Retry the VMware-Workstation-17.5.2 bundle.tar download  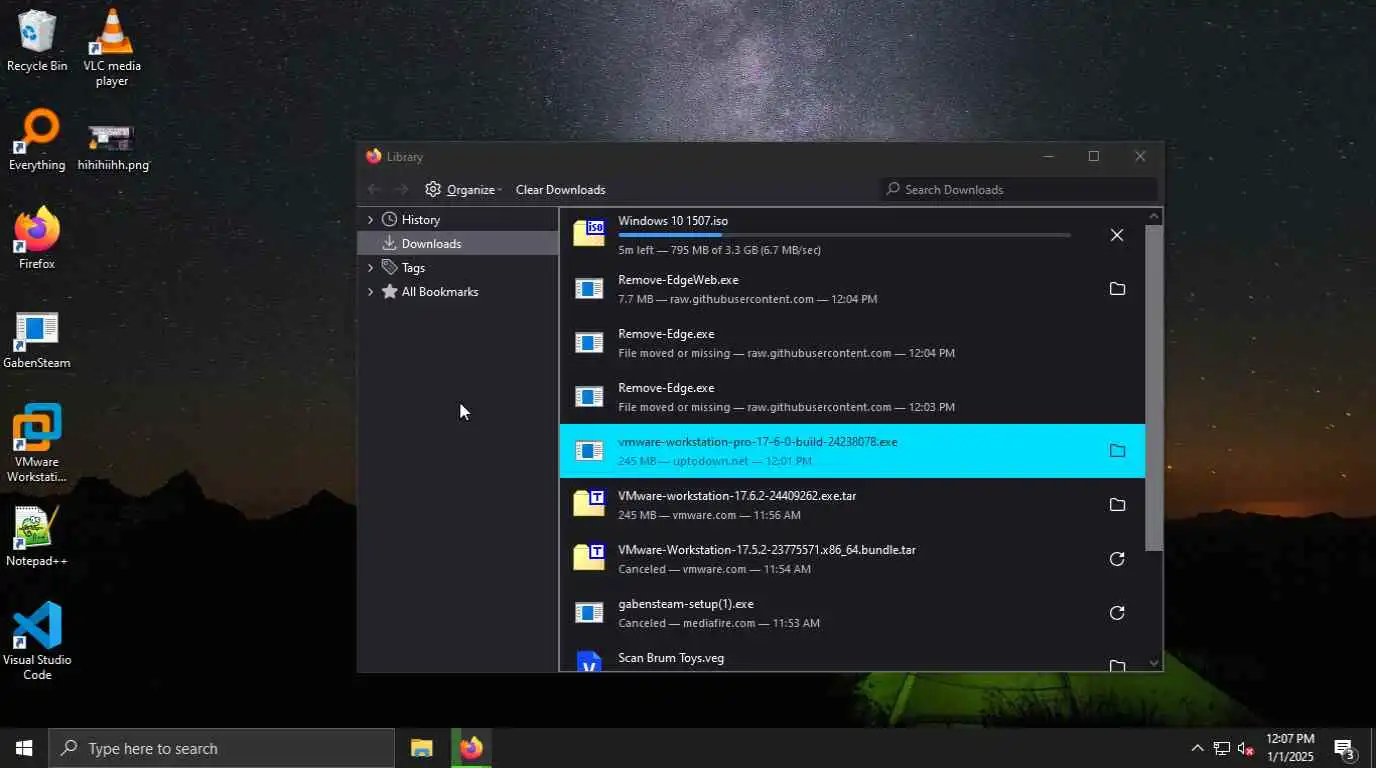click(1117, 559)
